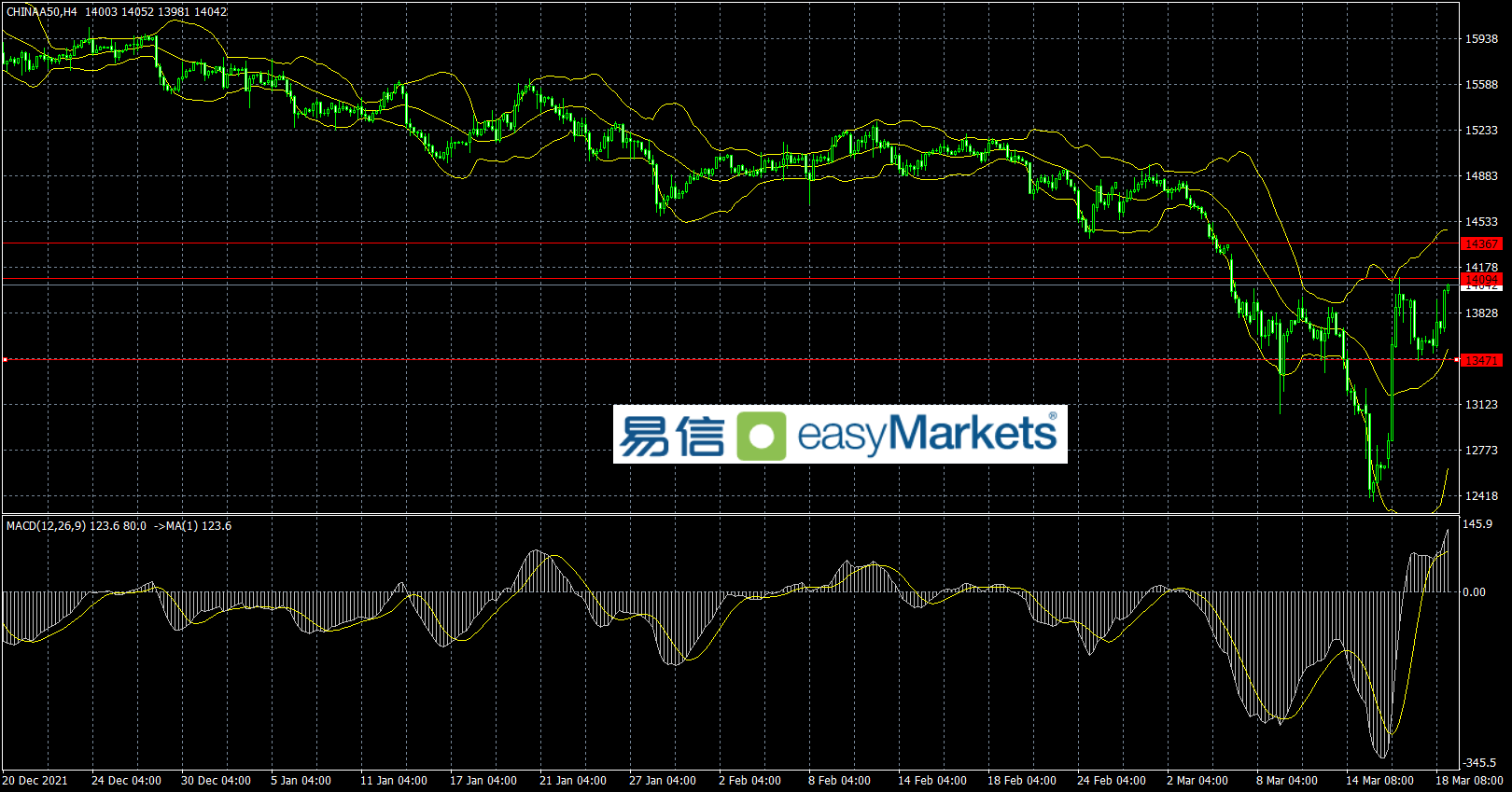Click the 8 Feb 04:00 date label
The height and width of the screenshot is (792, 1512).
pos(839,781)
